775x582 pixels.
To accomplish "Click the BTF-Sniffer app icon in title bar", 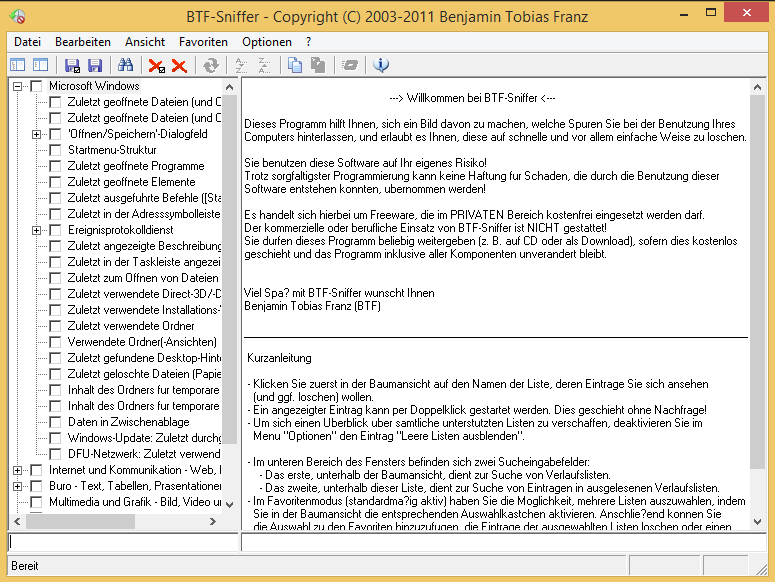I will tap(17, 17).
